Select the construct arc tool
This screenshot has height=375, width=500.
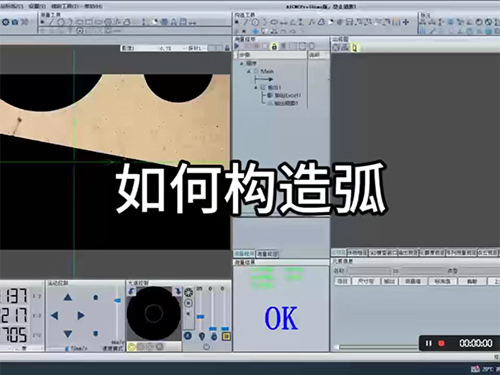click(x=264, y=22)
